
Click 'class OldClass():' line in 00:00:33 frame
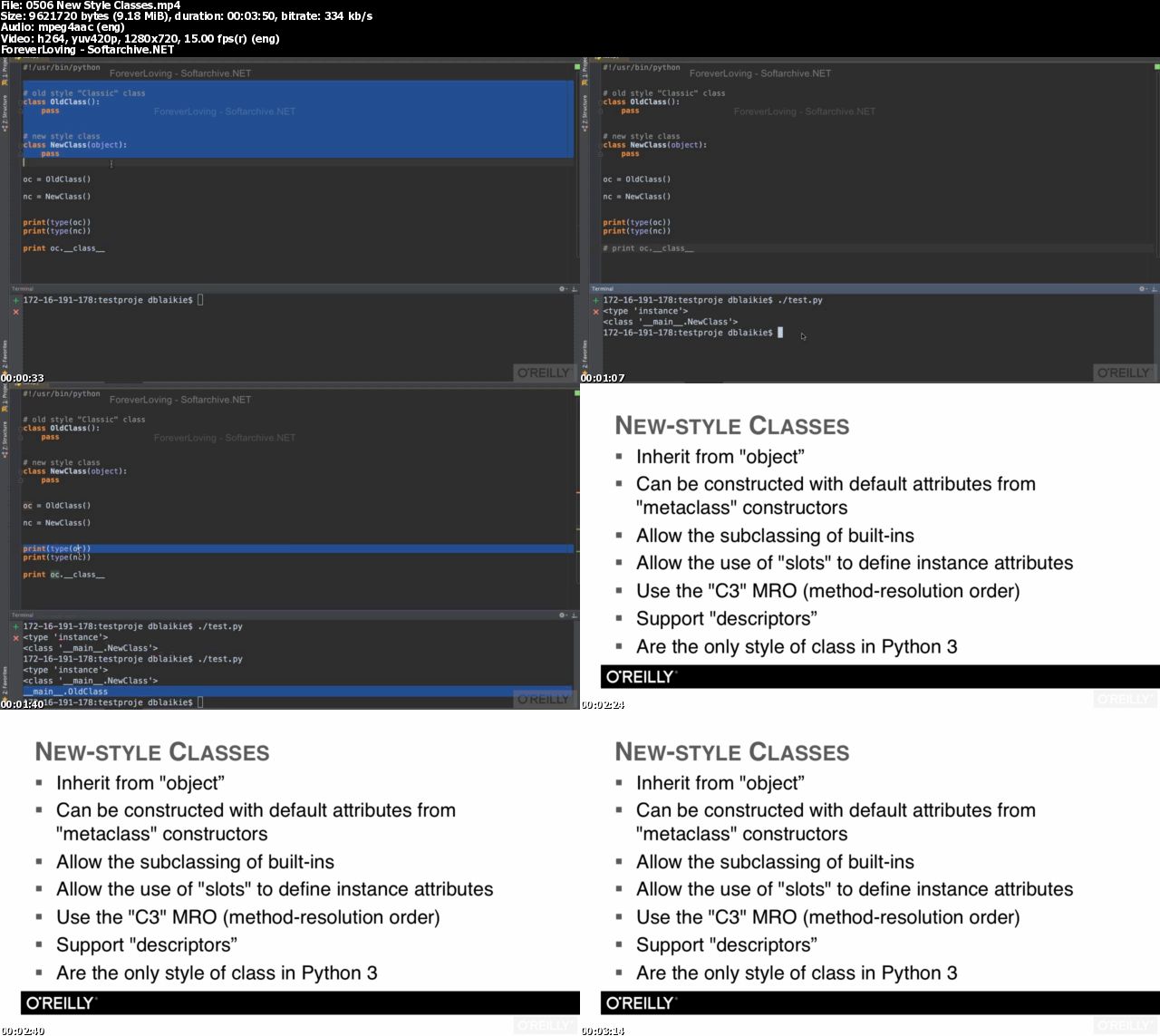pos(62,102)
